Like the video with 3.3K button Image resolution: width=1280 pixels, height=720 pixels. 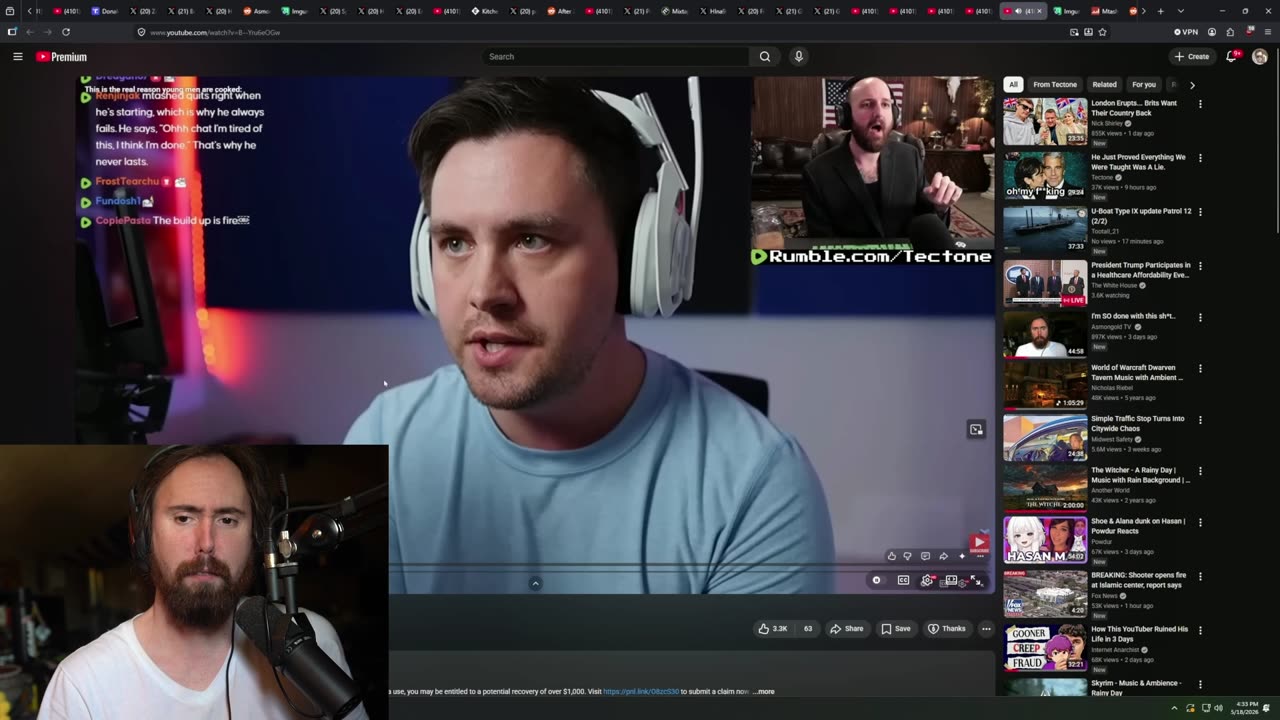pyautogui.click(x=773, y=628)
